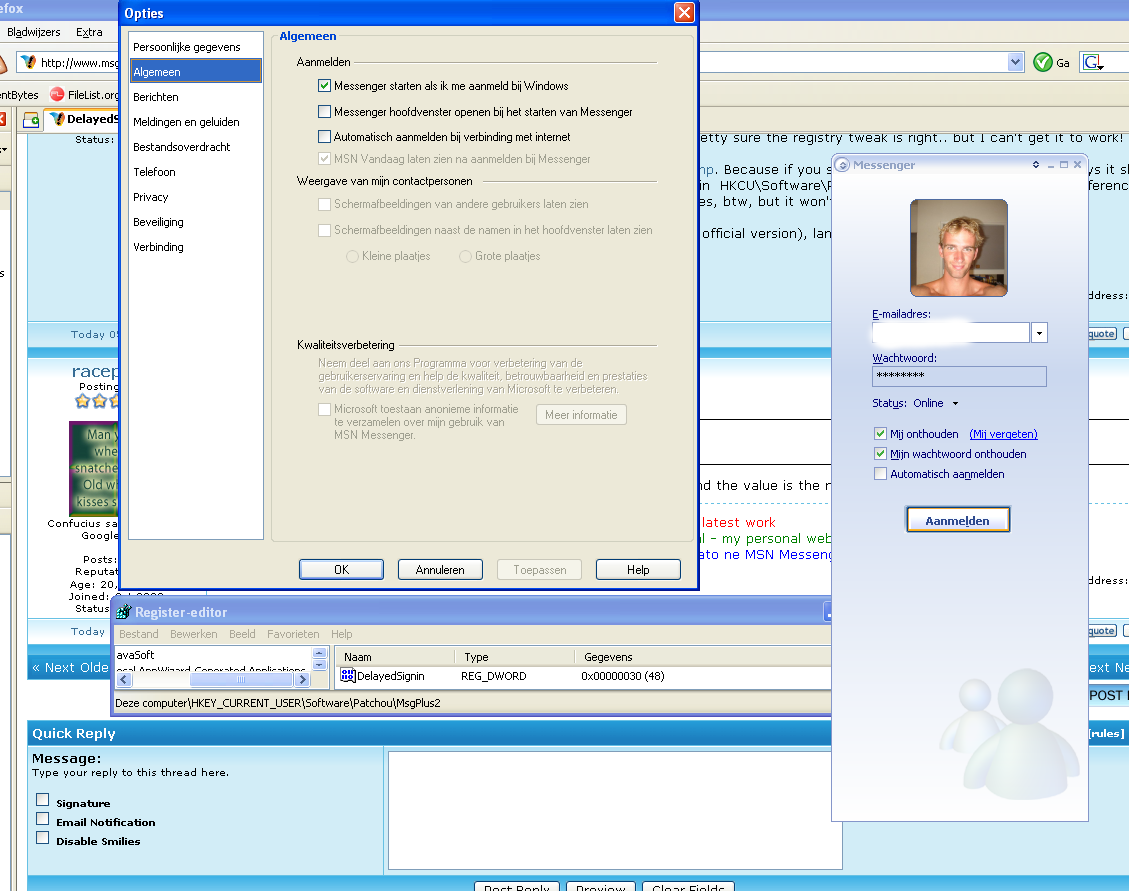
Task: Enable 'Automatisch aanmelden bij verbinding met internet'
Action: [324, 136]
